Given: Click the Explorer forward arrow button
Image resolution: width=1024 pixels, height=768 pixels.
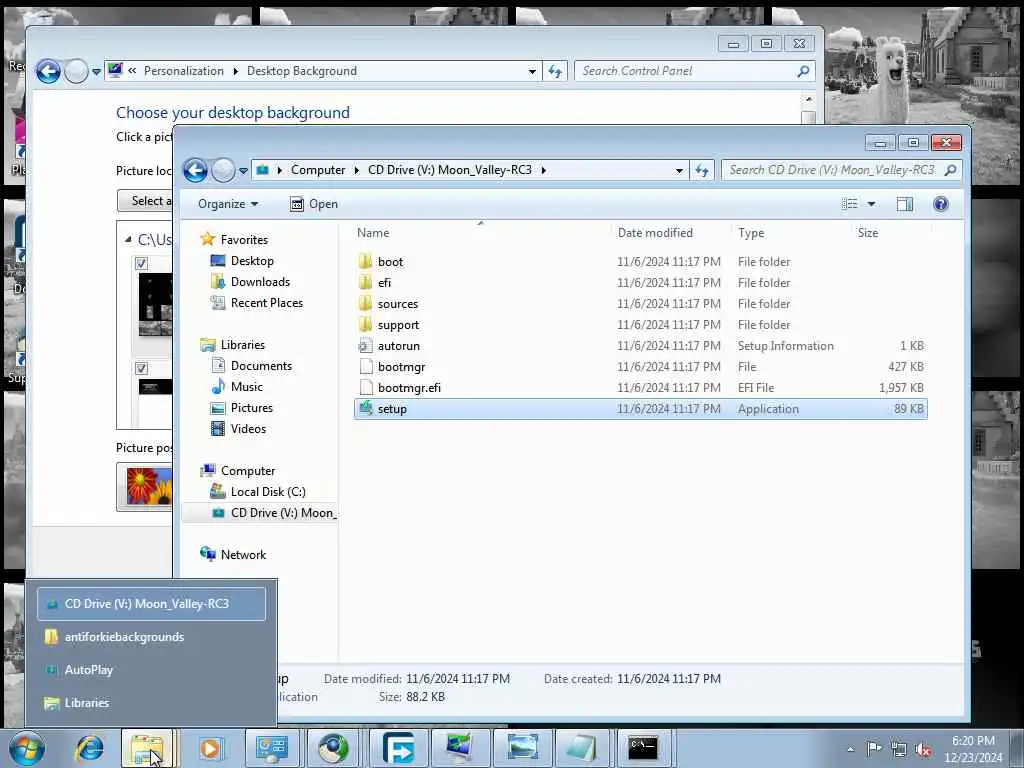Looking at the screenshot, I should [x=223, y=170].
